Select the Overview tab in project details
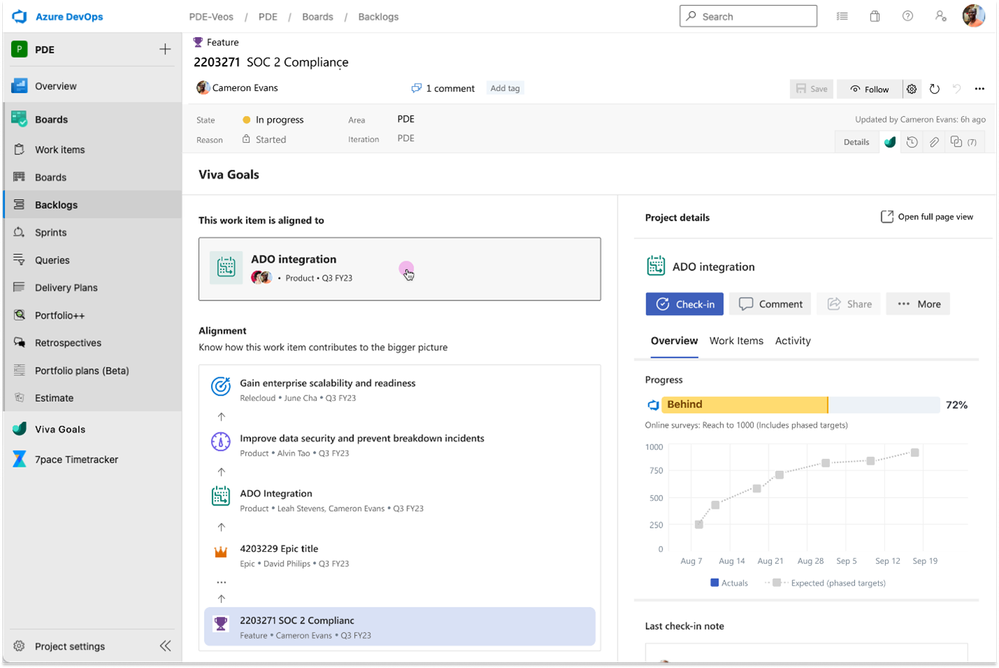999x668 pixels. coord(674,340)
